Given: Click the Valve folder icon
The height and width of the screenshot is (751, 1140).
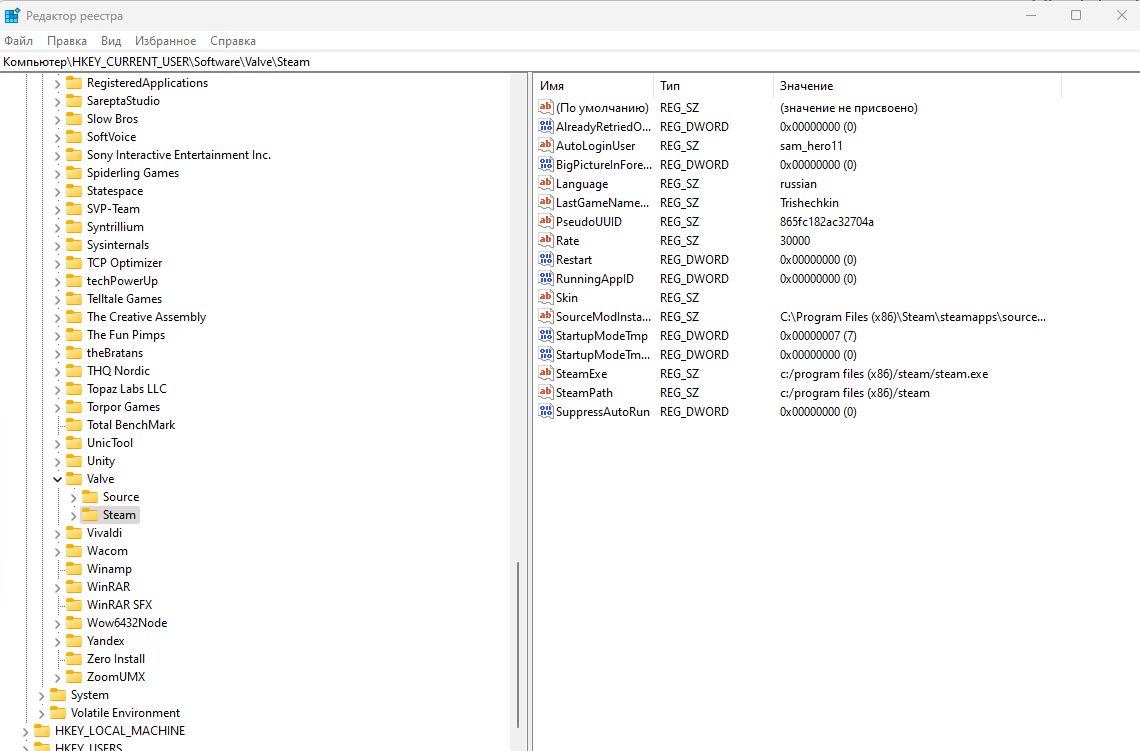Looking at the screenshot, I should [x=75, y=478].
